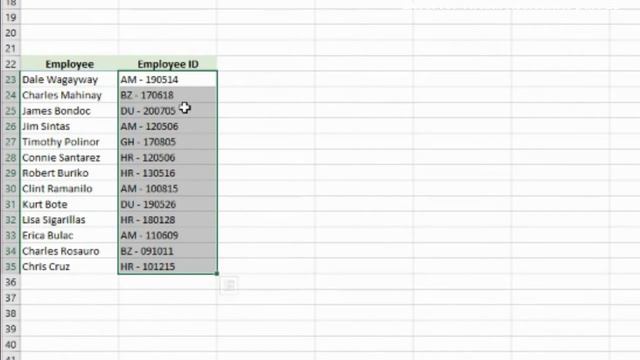This screenshot has height=360, width=640.
Task: Click cell containing Charles Mahinay
Action: (69, 95)
